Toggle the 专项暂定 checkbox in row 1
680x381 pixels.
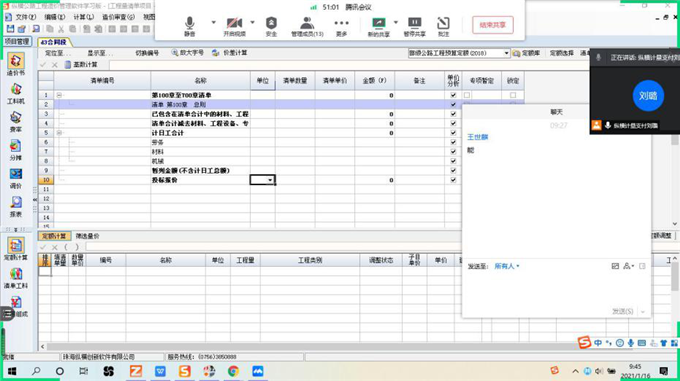click(x=467, y=95)
